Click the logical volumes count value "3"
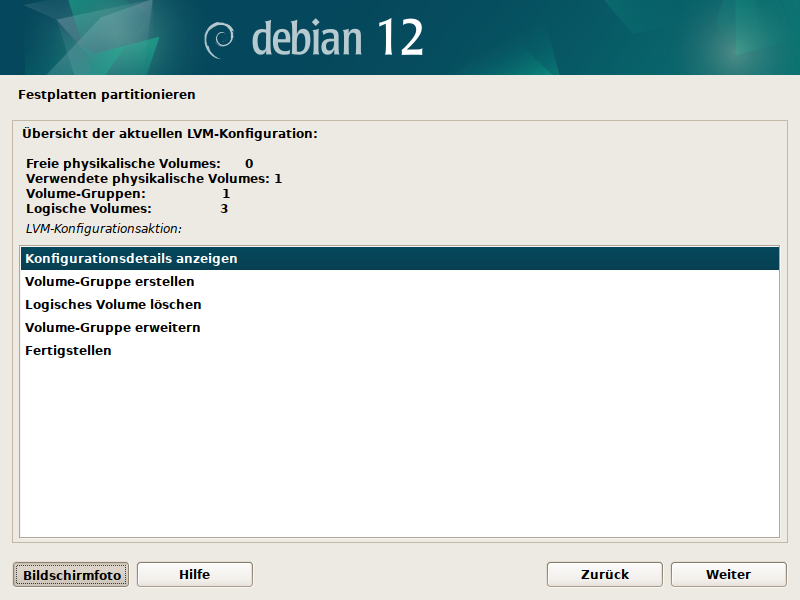The image size is (800, 600). [x=224, y=209]
